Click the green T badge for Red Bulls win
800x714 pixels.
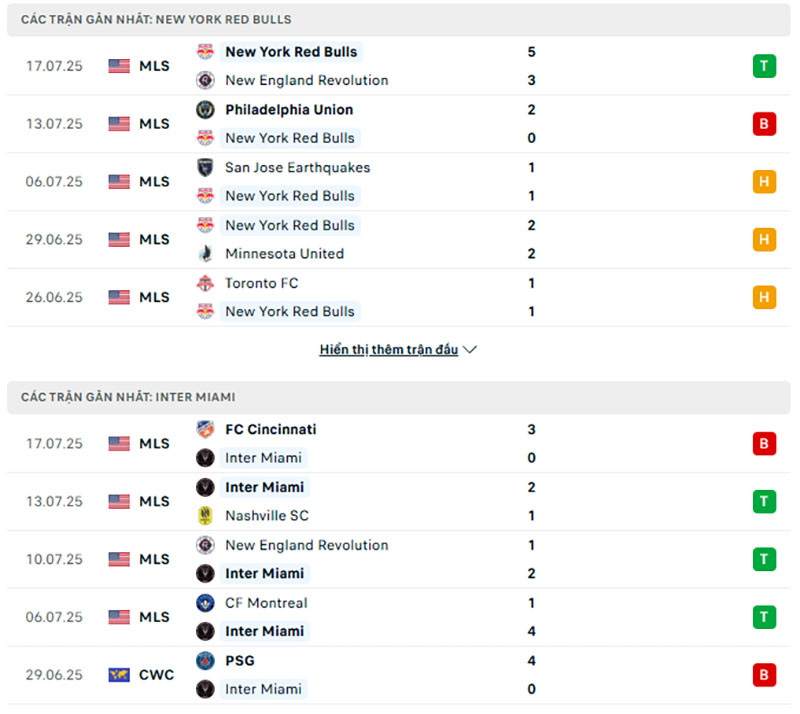(x=764, y=66)
